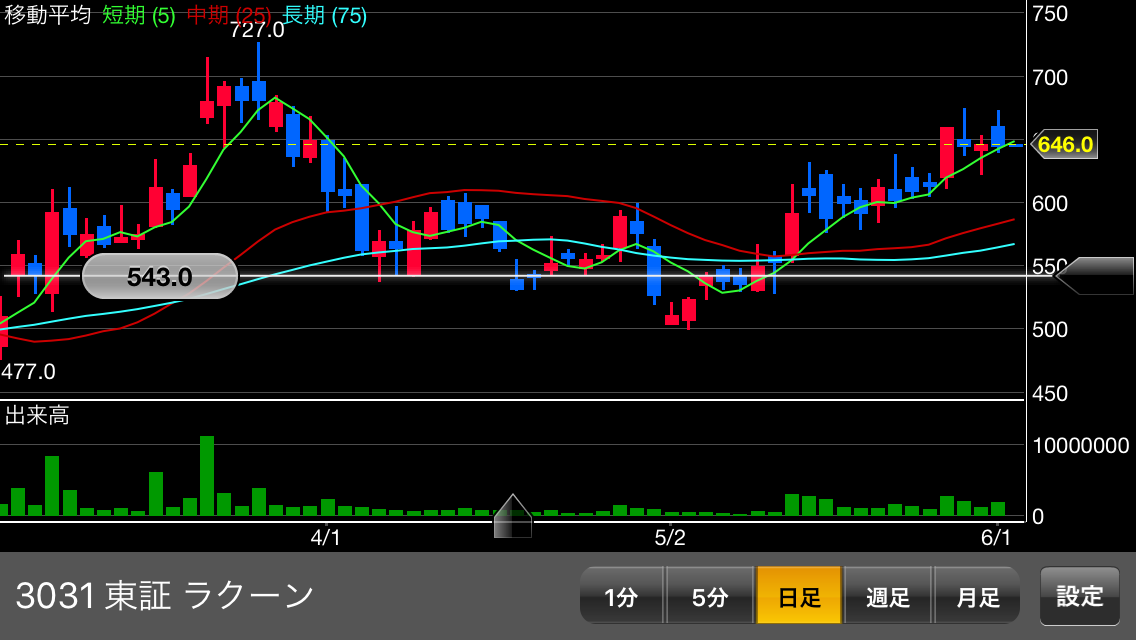1136x640 pixels.
Task: Click the 3031 東証 ラクーン stock title
Action: click(165, 596)
